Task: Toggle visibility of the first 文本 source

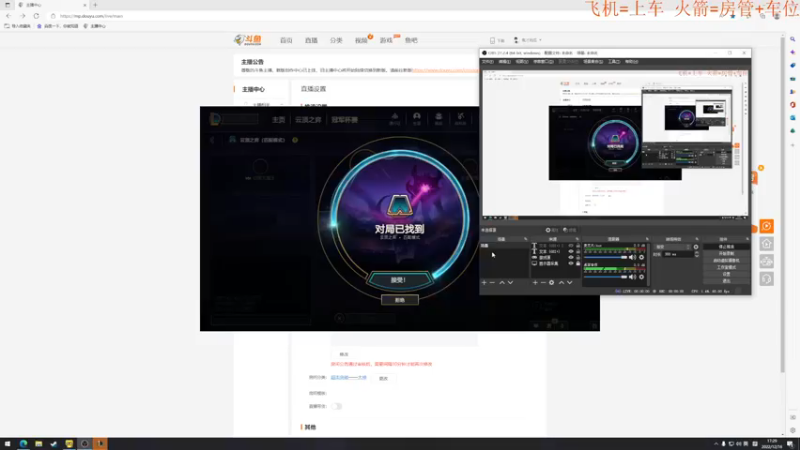Action: [571, 246]
